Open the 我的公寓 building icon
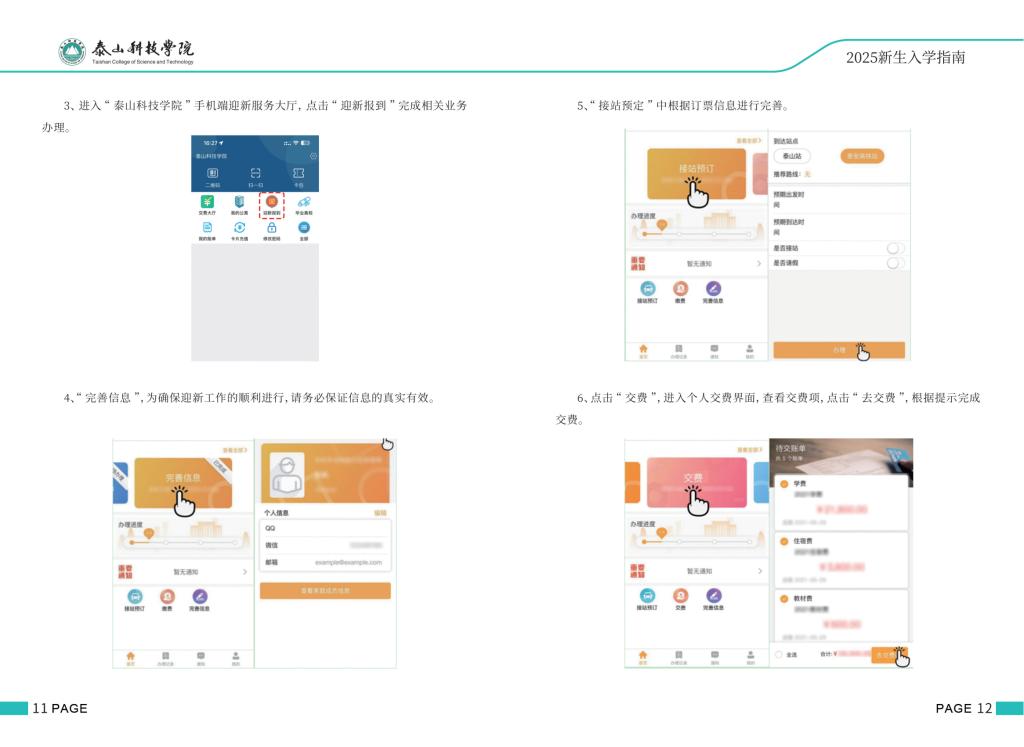Screen dimensions: 1024x747 (x=239, y=202)
